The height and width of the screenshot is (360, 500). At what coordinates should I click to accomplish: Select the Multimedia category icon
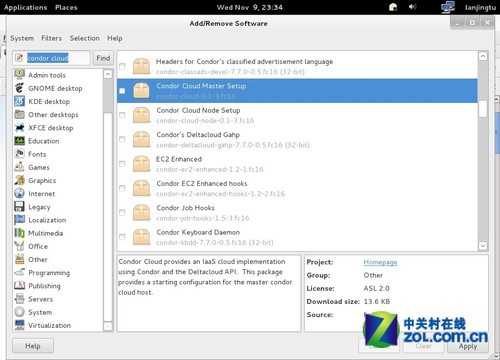pyautogui.click(x=19, y=233)
